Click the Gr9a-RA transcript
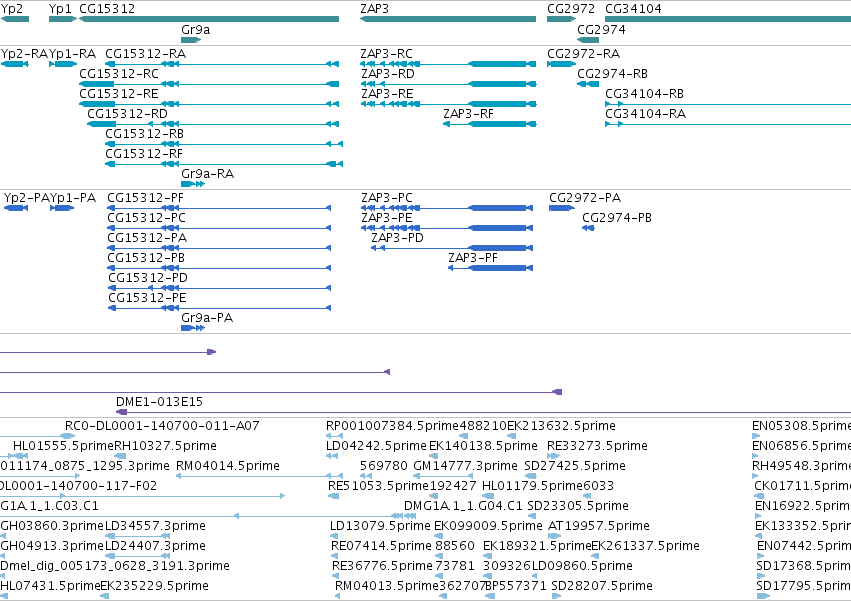The image size is (851, 601). 193,184
